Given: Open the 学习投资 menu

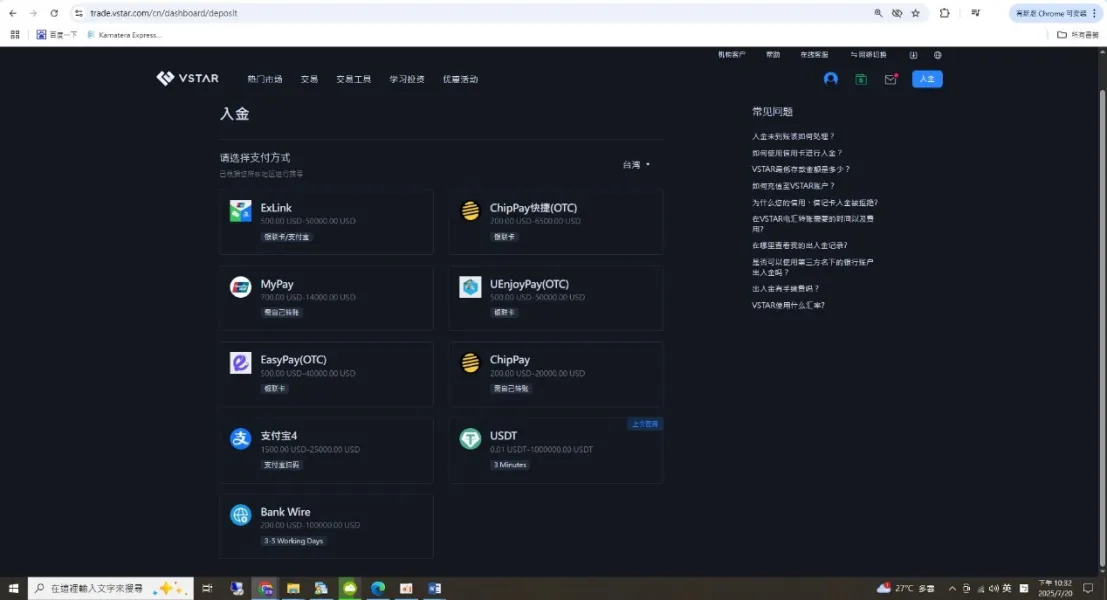Looking at the screenshot, I should (407, 79).
